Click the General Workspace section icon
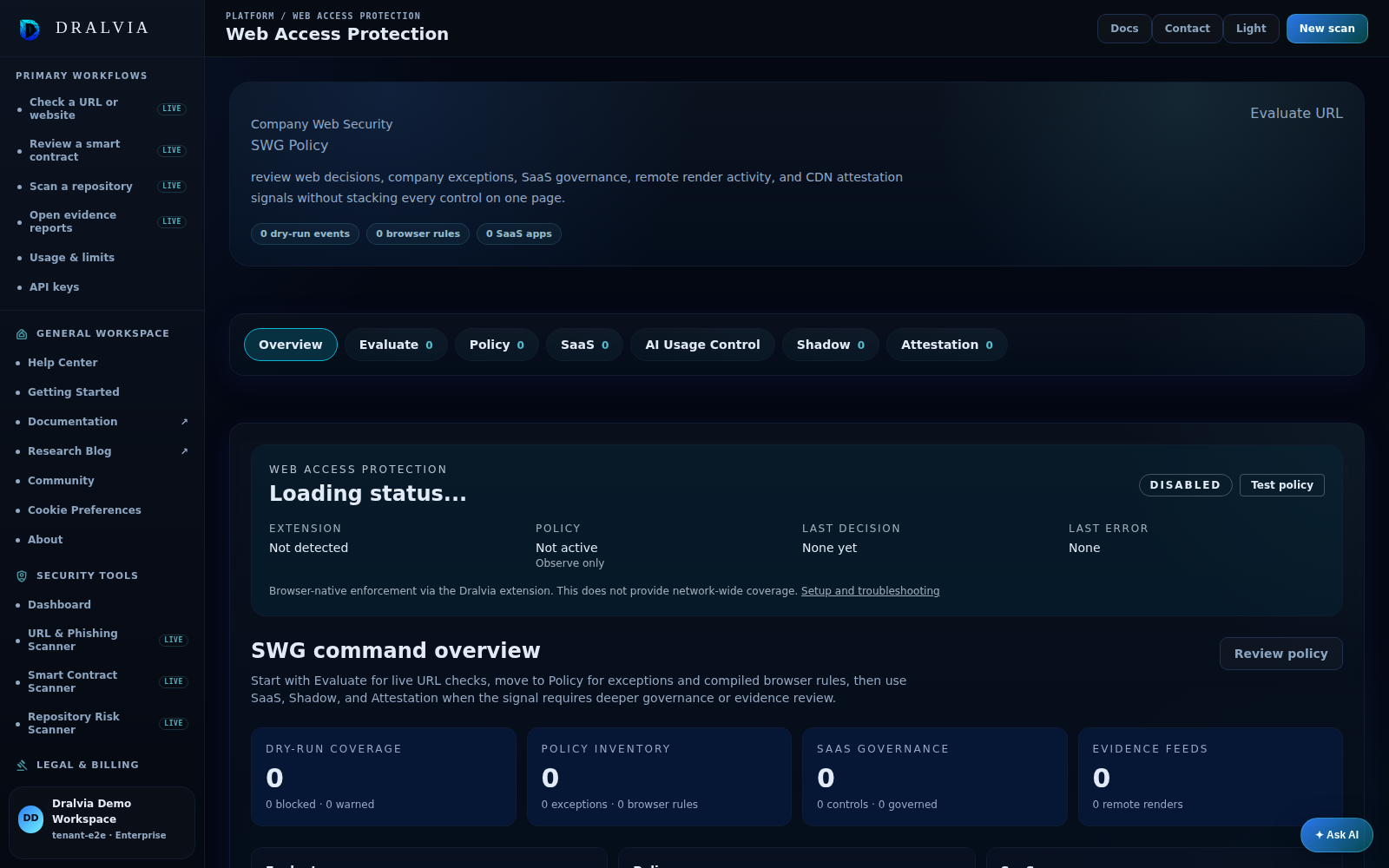Screen dimensions: 1389x868 click(22, 334)
